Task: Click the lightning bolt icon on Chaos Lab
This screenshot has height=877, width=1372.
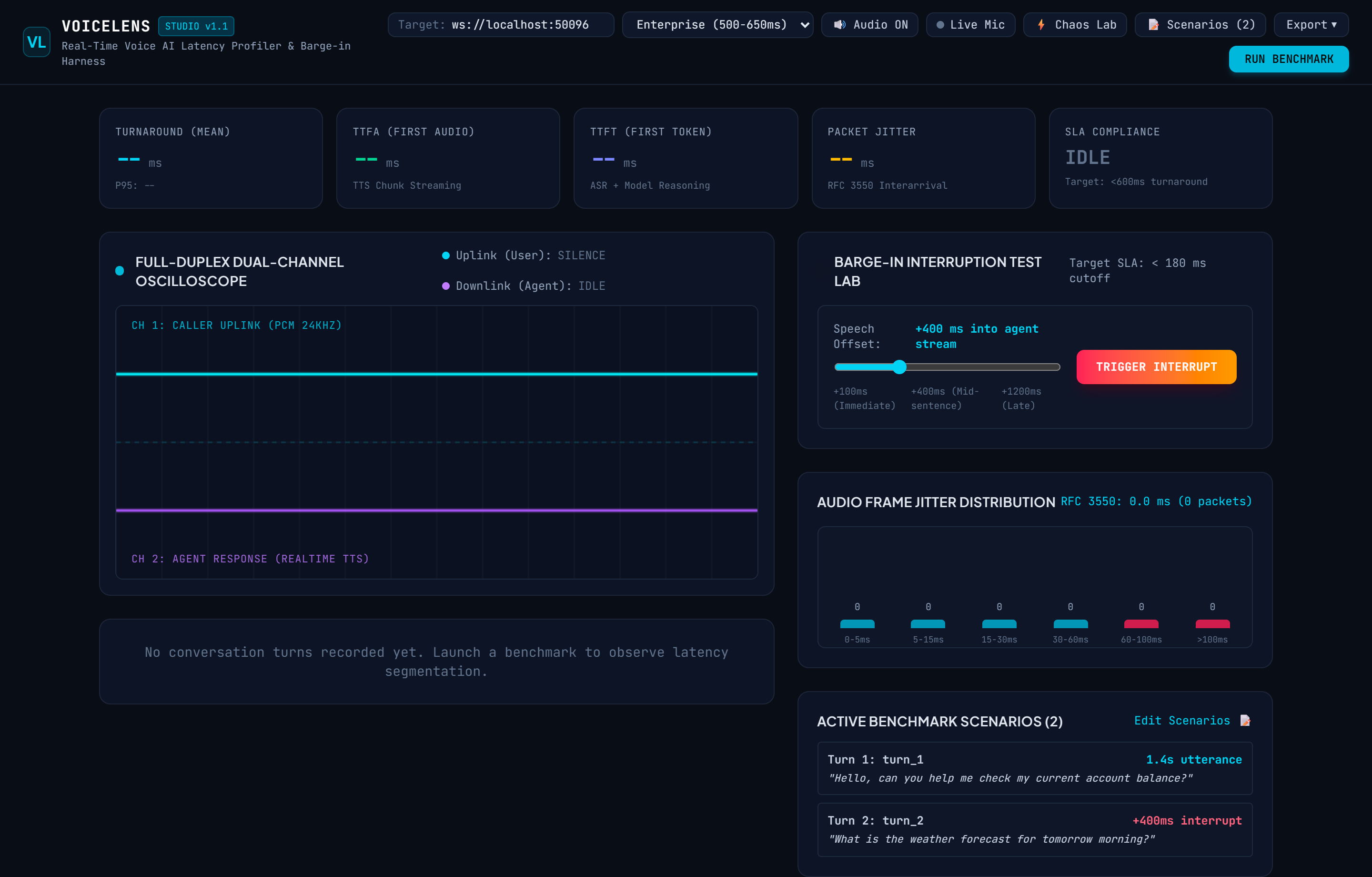Action: pos(1041,24)
